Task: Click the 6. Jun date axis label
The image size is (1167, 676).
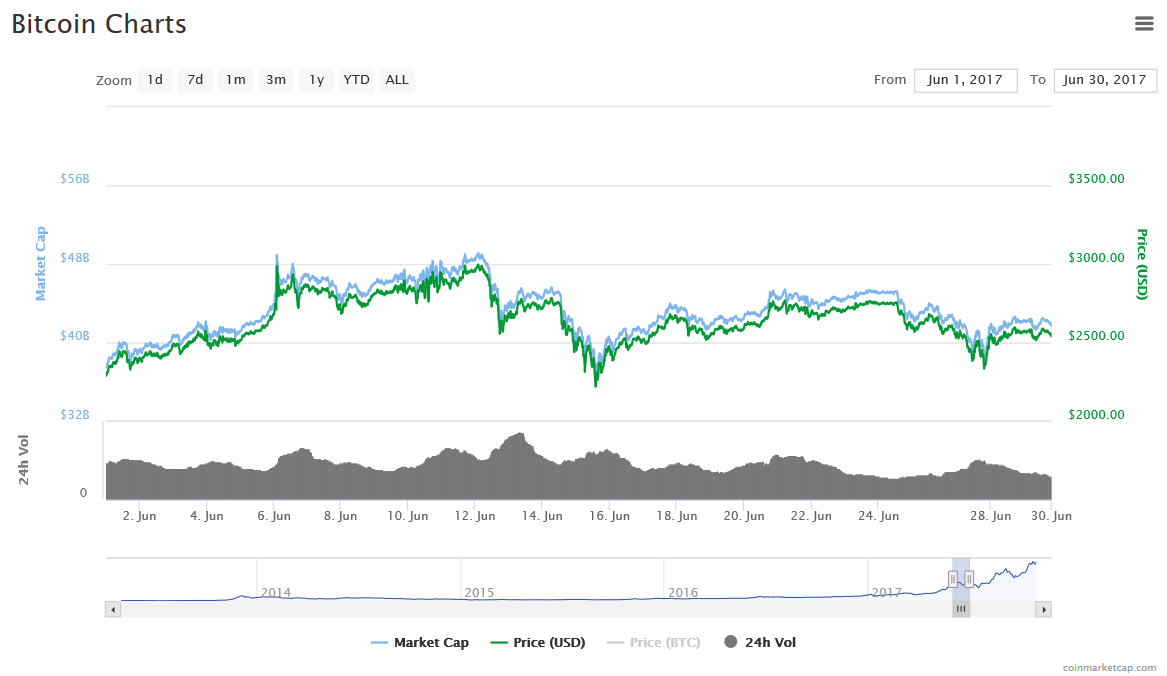Action: click(x=274, y=516)
